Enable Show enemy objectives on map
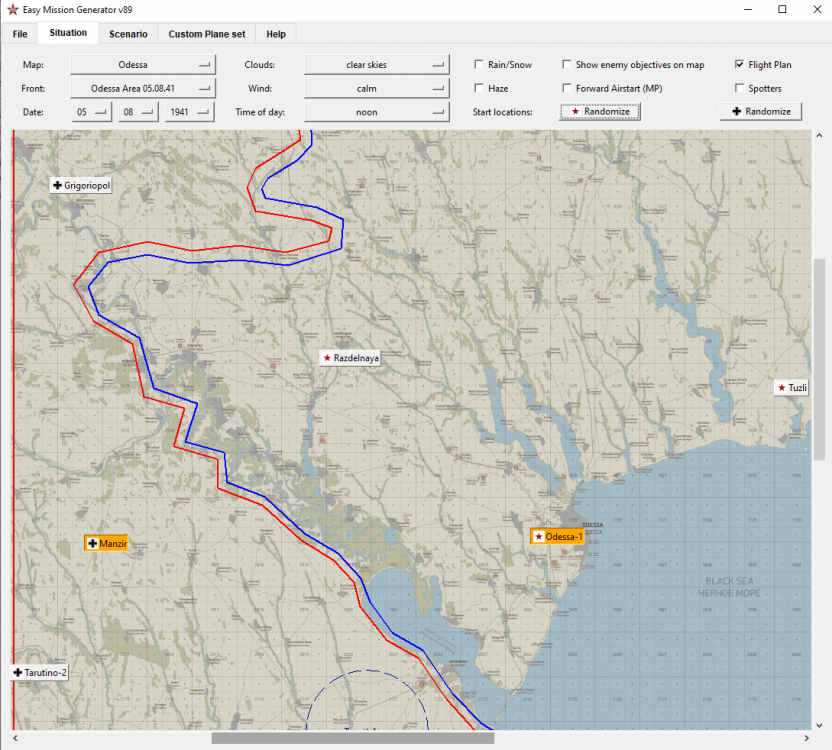 [567, 65]
